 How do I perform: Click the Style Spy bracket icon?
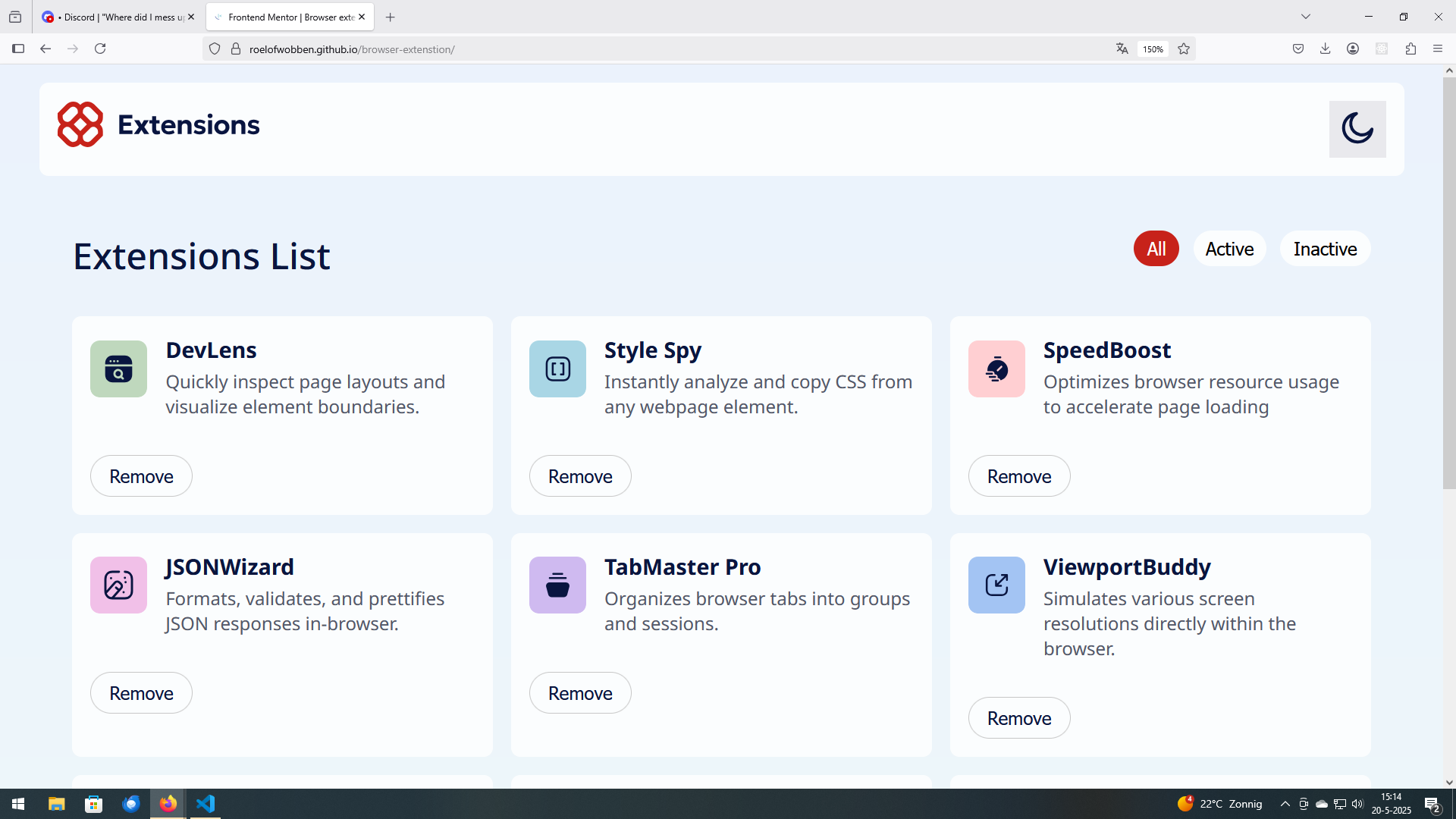[557, 369]
